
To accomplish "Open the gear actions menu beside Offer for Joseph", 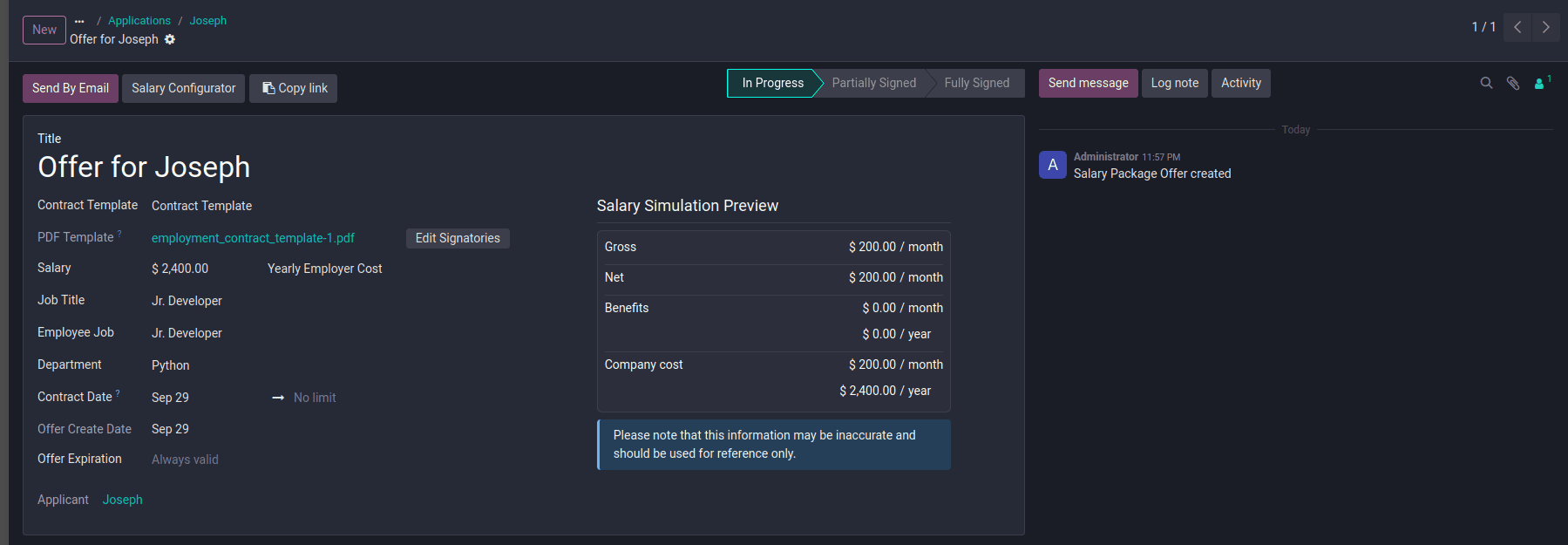I will click(x=170, y=39).
